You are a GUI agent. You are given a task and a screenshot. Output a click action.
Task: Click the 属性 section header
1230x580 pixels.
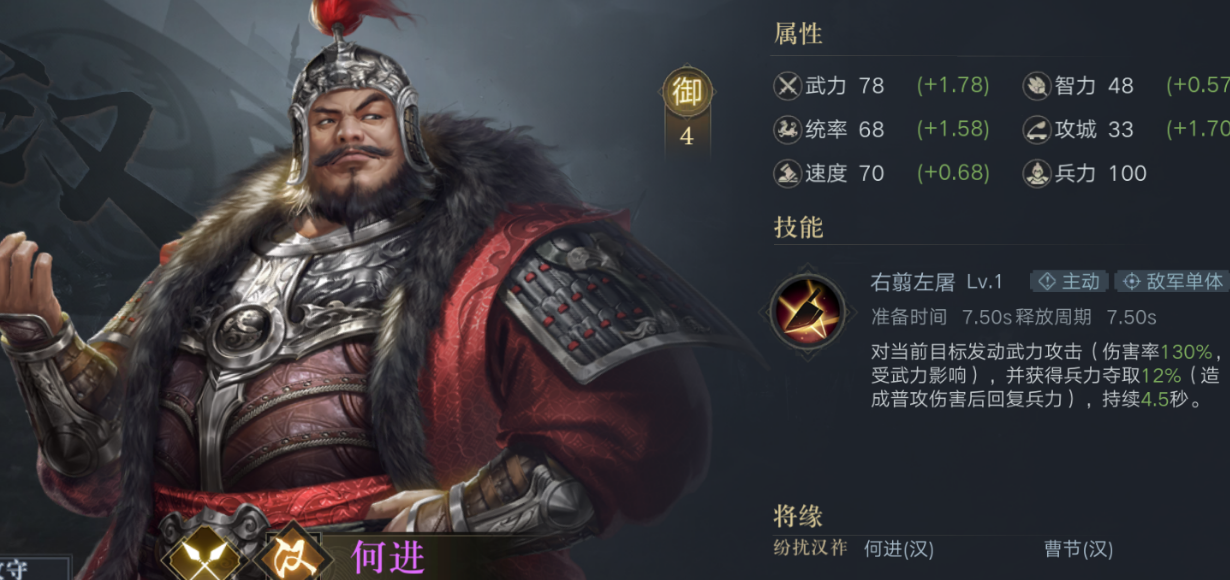(798, 33)
